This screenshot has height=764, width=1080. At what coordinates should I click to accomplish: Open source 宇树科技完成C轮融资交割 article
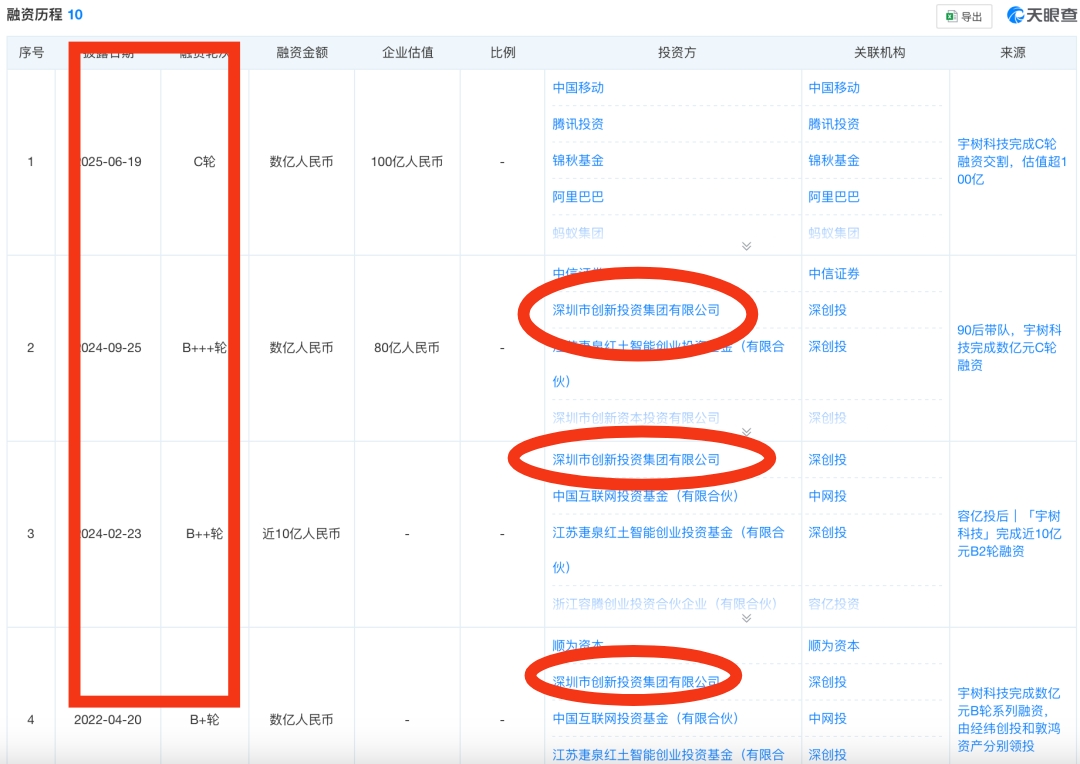click(x=1012, y=162)
